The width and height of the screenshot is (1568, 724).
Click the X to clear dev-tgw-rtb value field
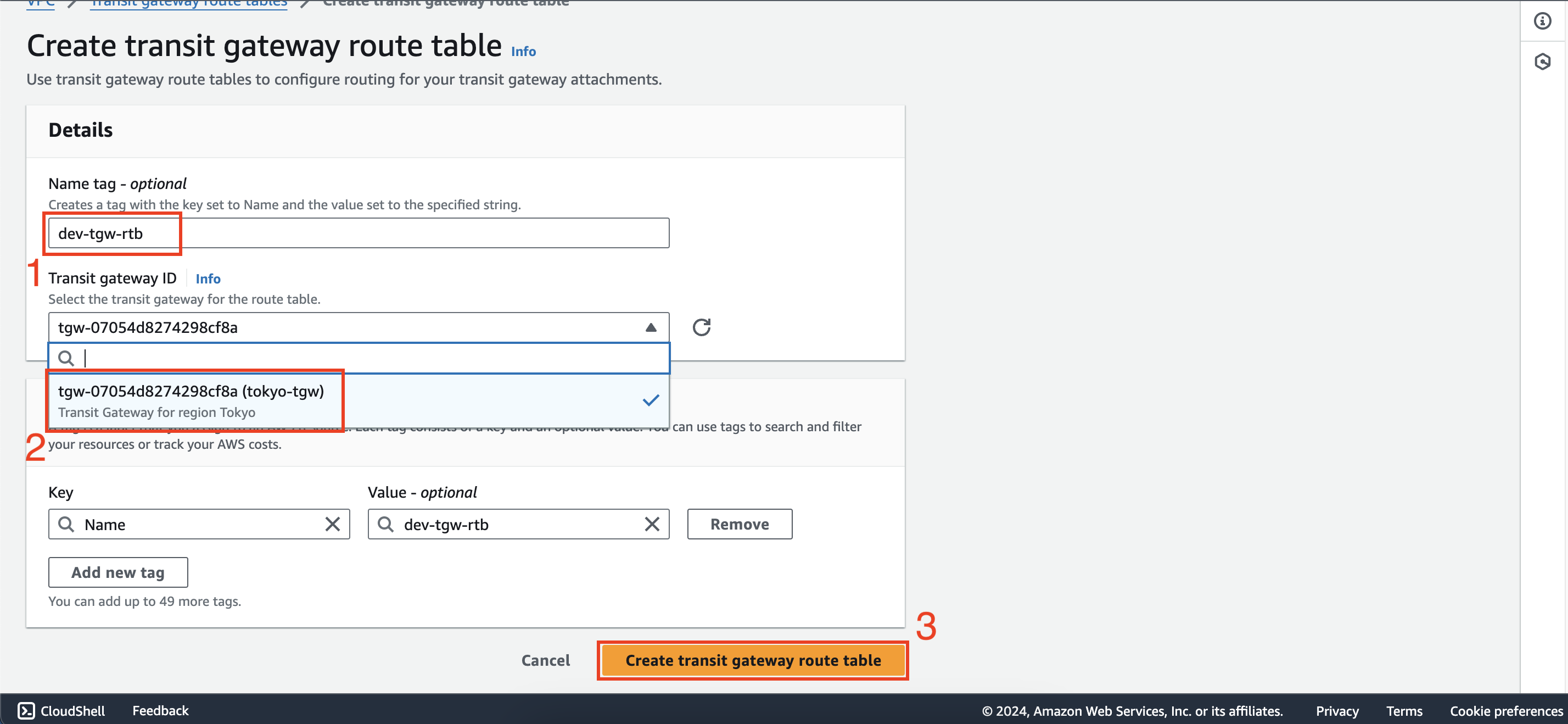652,523
